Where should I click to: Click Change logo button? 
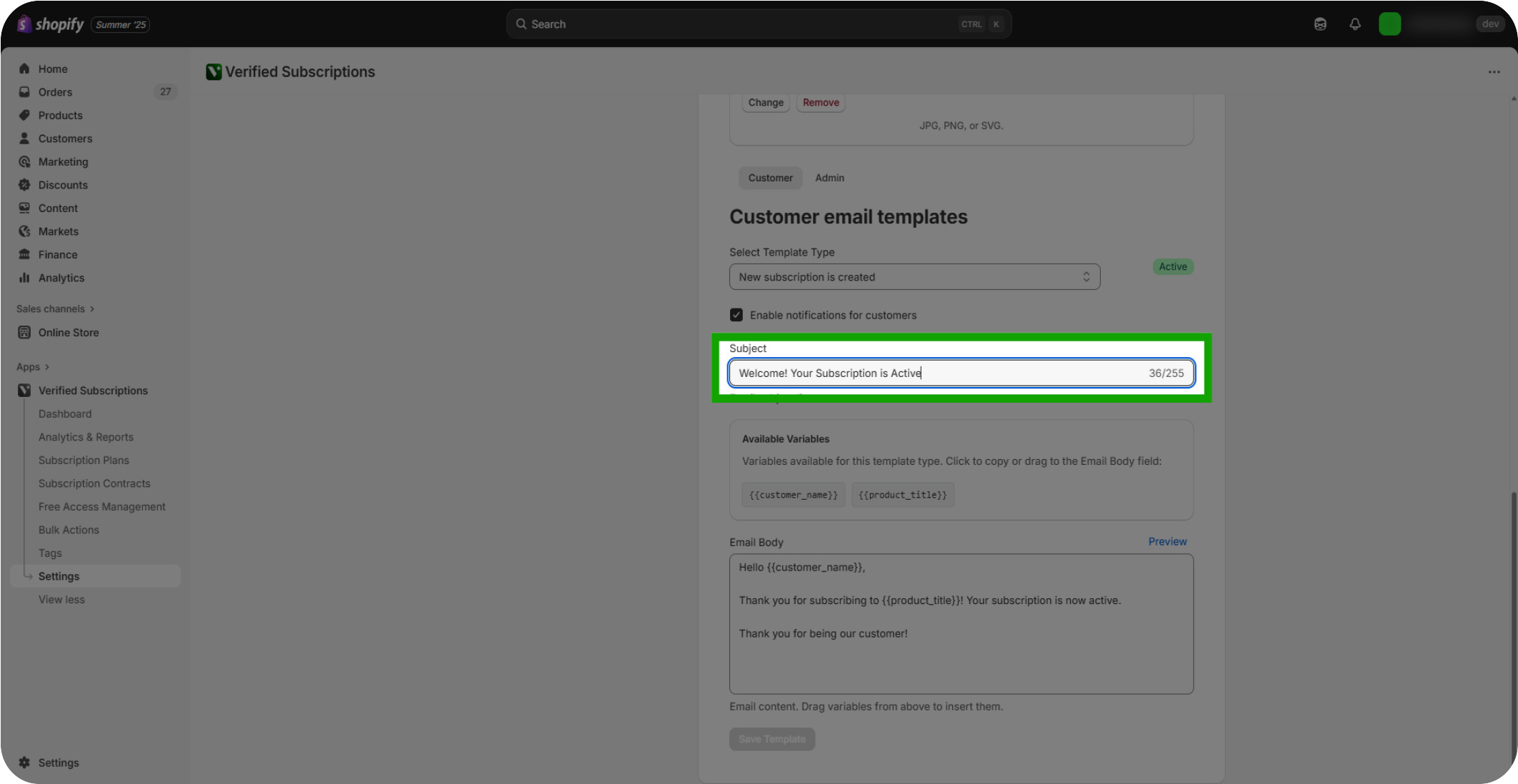[x=766, y=102]
